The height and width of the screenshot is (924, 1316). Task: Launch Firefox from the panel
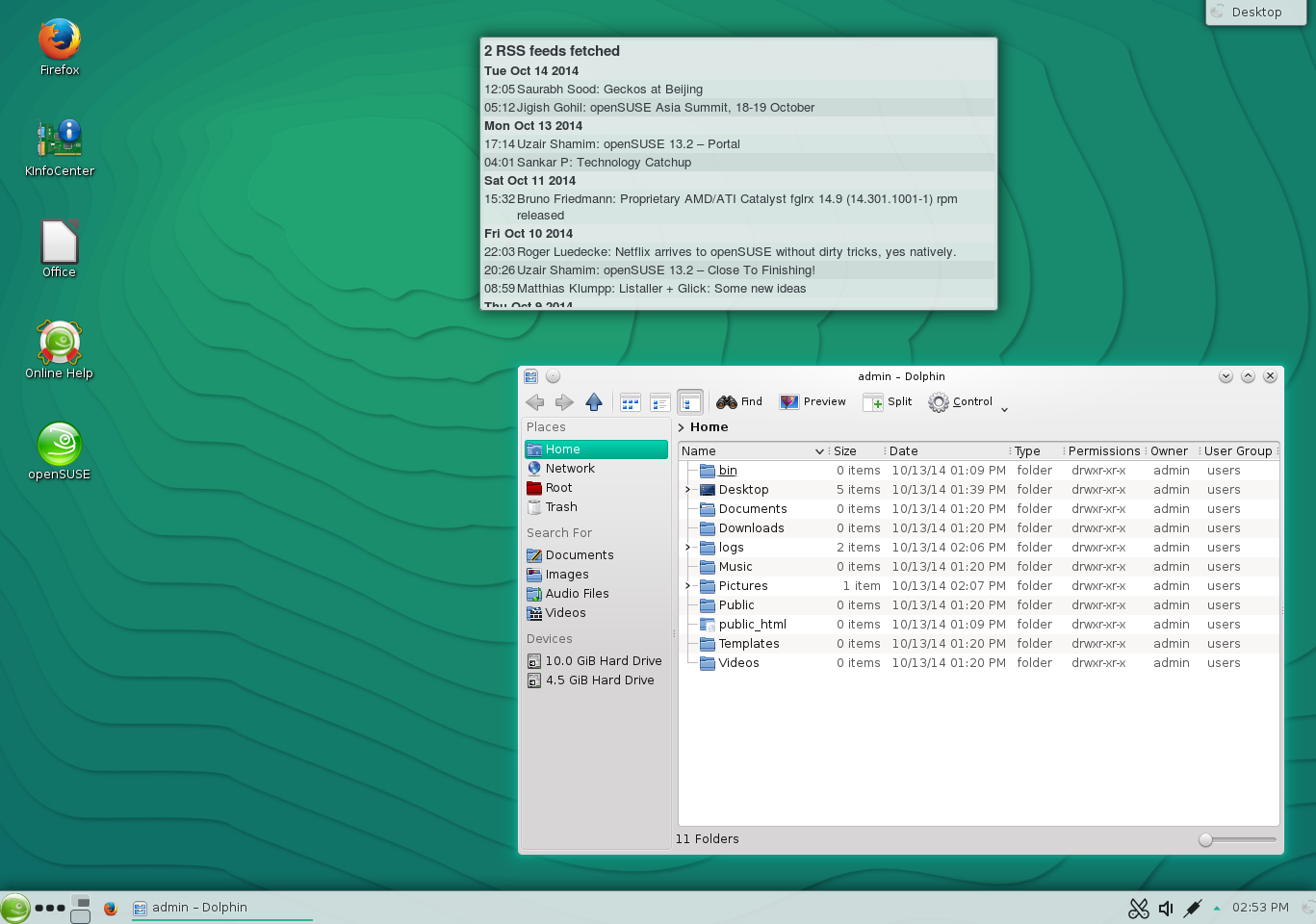pos(111,908)
